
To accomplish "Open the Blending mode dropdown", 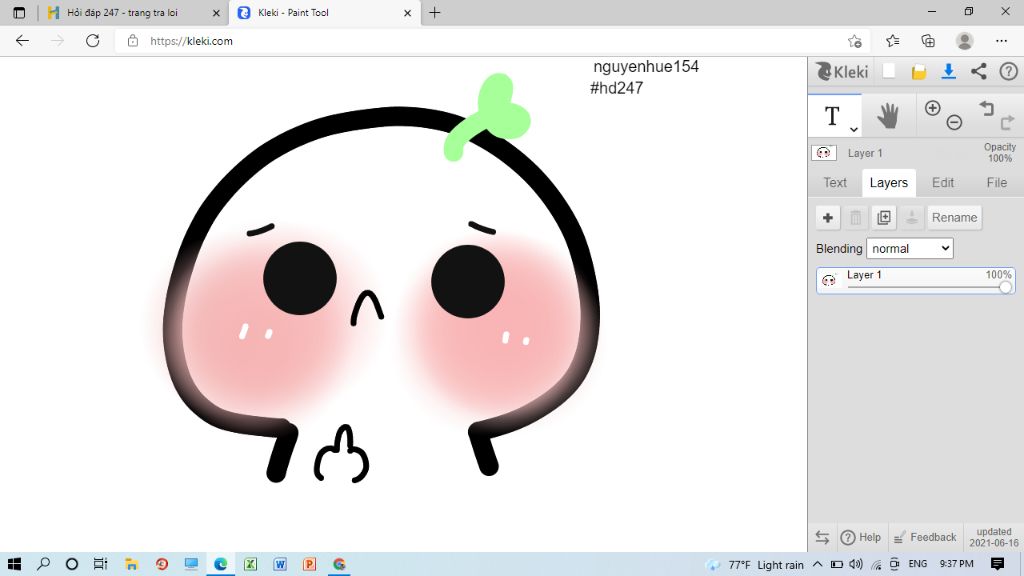I will point(910,248).
